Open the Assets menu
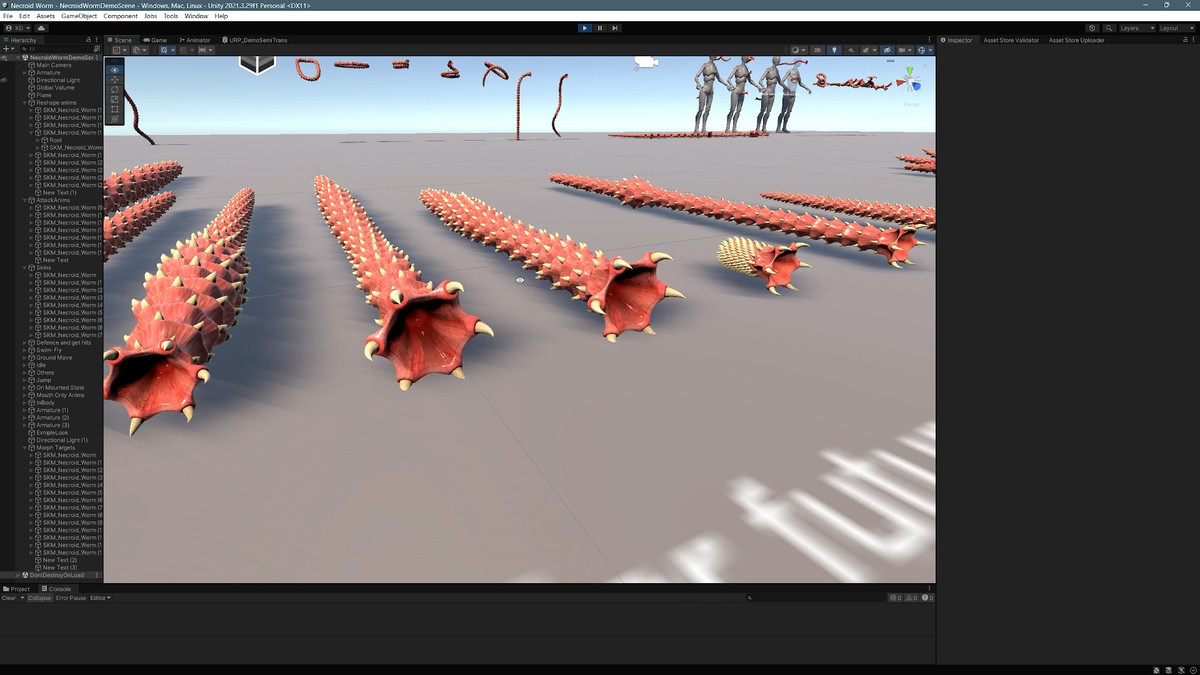 pos(46,16)
